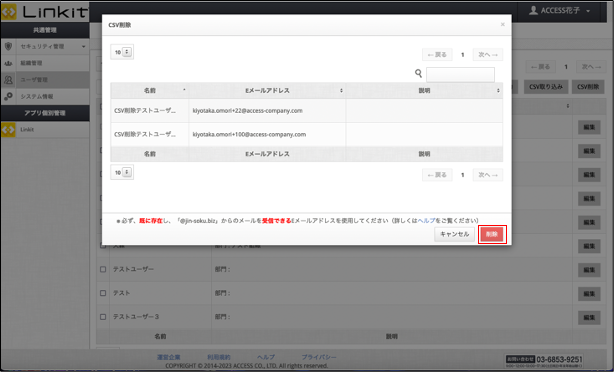The height and width of the screenshot is (372, 614).
Task: Open 利用規約 footer link
Action: 219,357
